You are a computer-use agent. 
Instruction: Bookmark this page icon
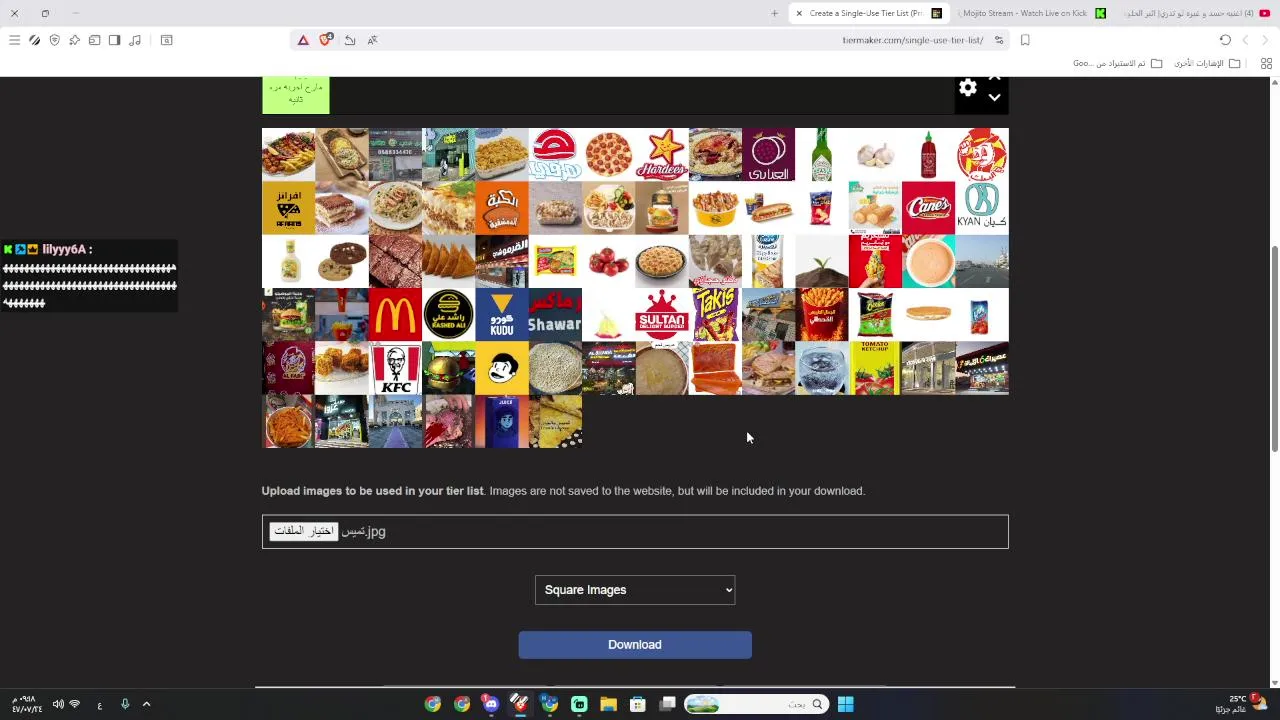click(x=1025, y=40)
